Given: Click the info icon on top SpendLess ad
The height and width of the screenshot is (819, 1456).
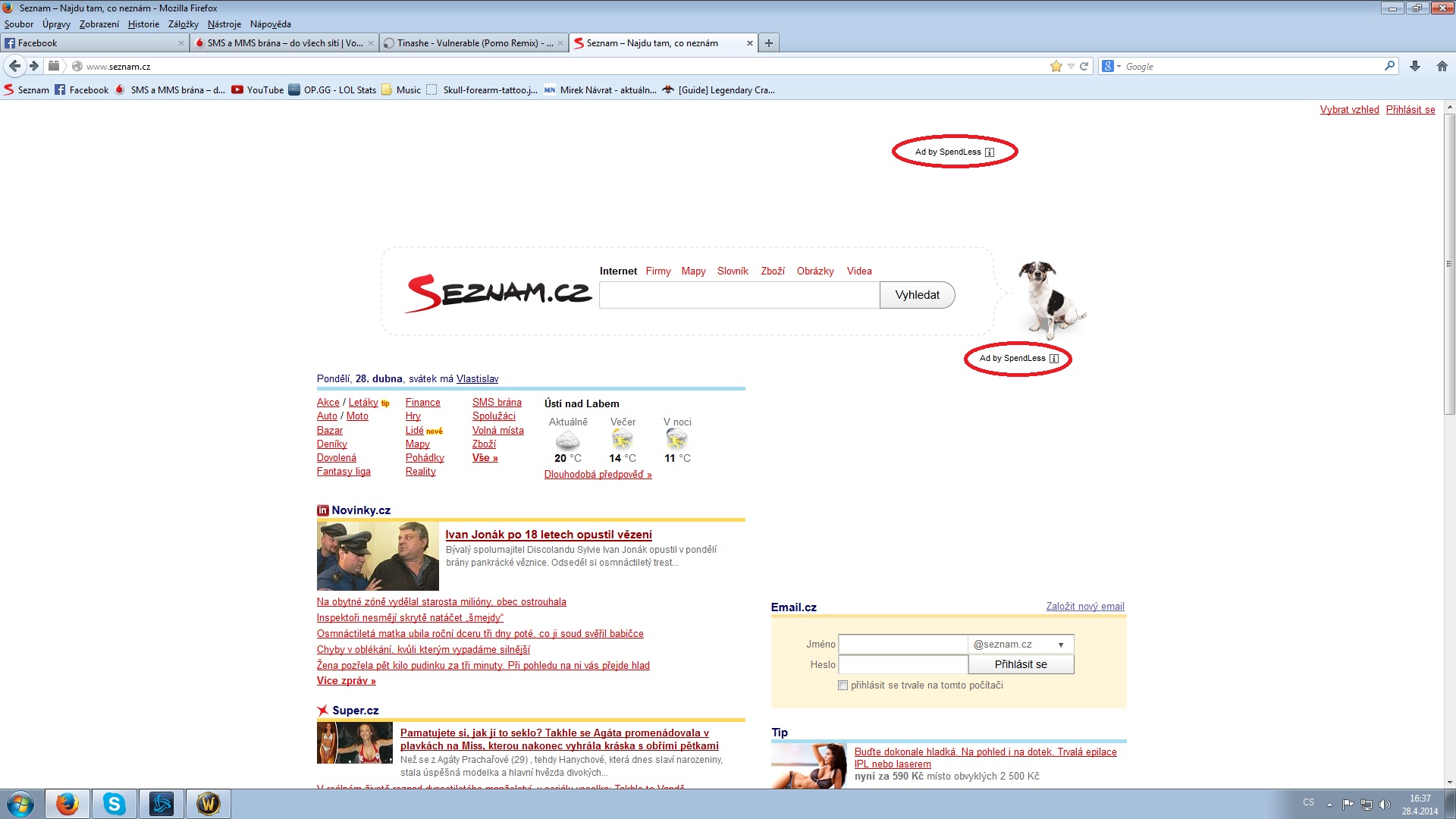Looking at the screenshot, I should coord(990,152).
